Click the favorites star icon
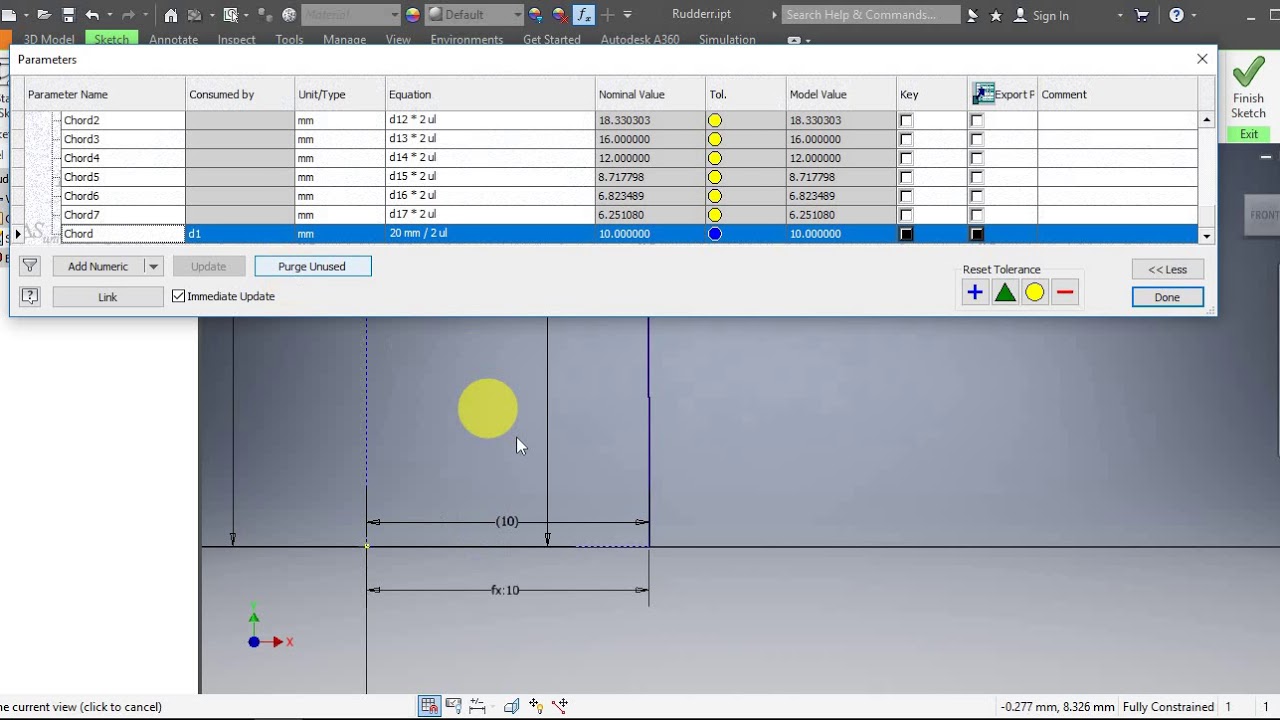The height and width of the screenshot is (720, 1280). pos(996,15)
